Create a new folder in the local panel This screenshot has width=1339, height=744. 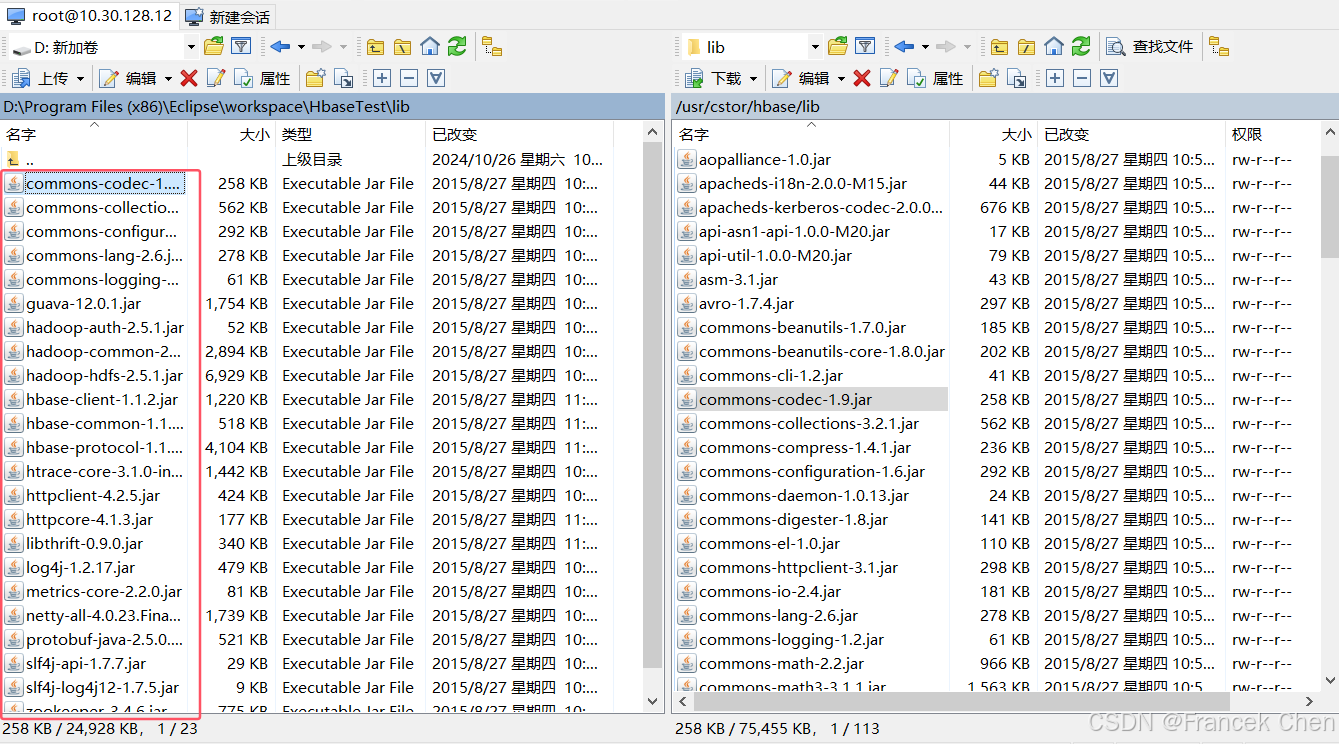[316, 78]
